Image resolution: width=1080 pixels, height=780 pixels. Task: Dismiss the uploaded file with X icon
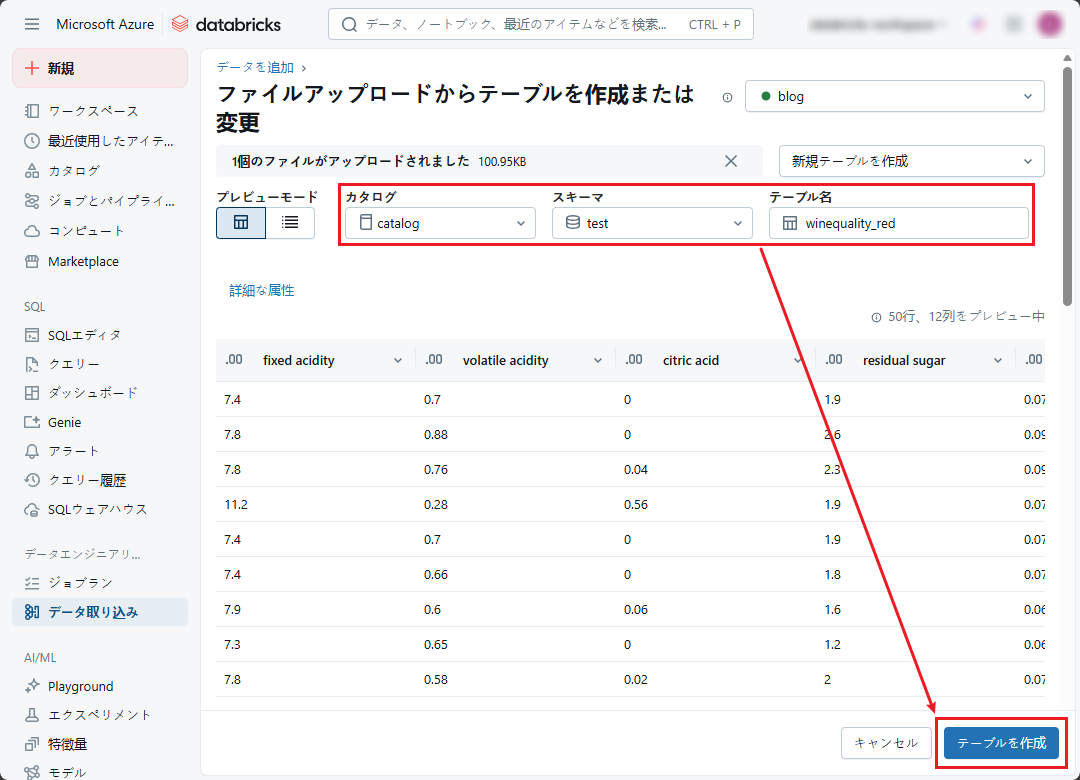tap(731, 161)
